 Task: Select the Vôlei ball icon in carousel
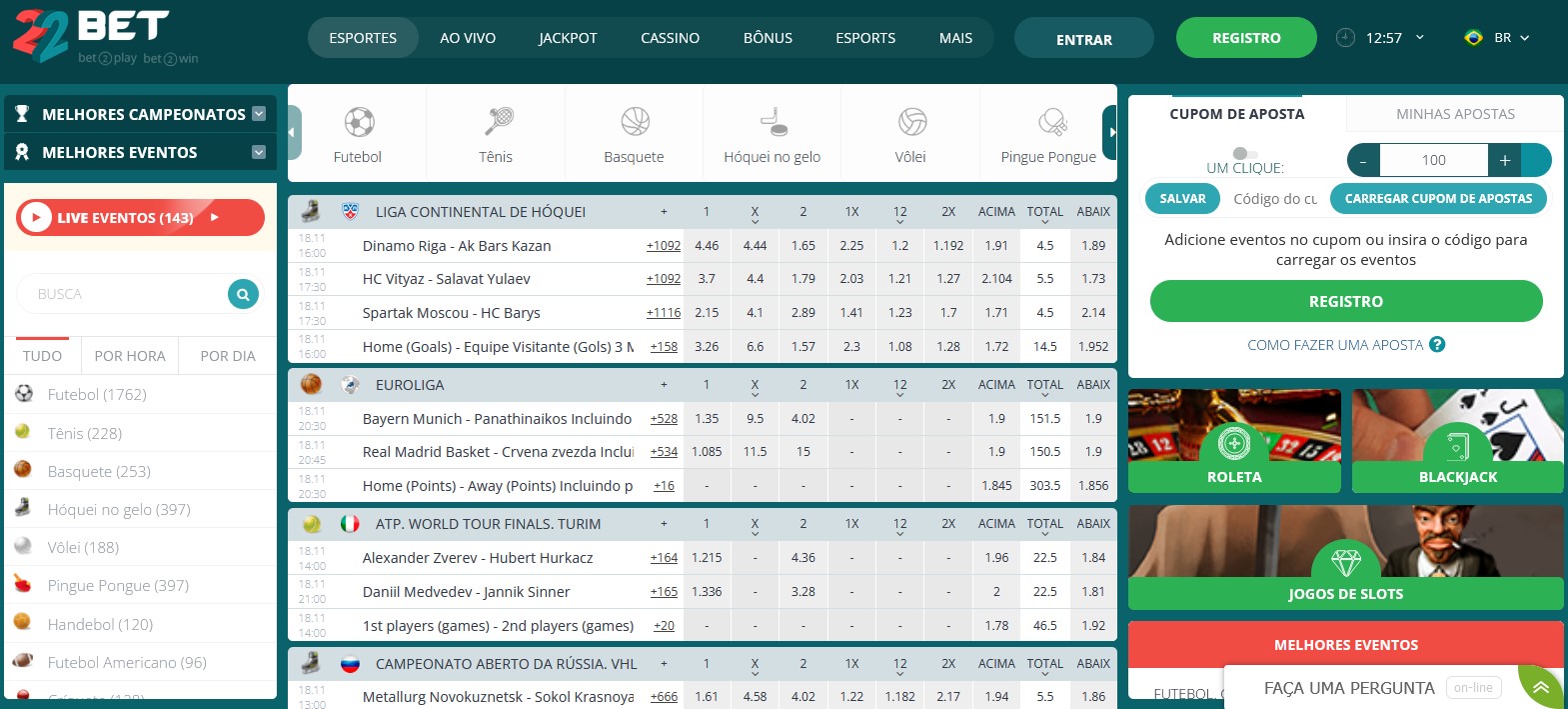(x=911, y=122)
